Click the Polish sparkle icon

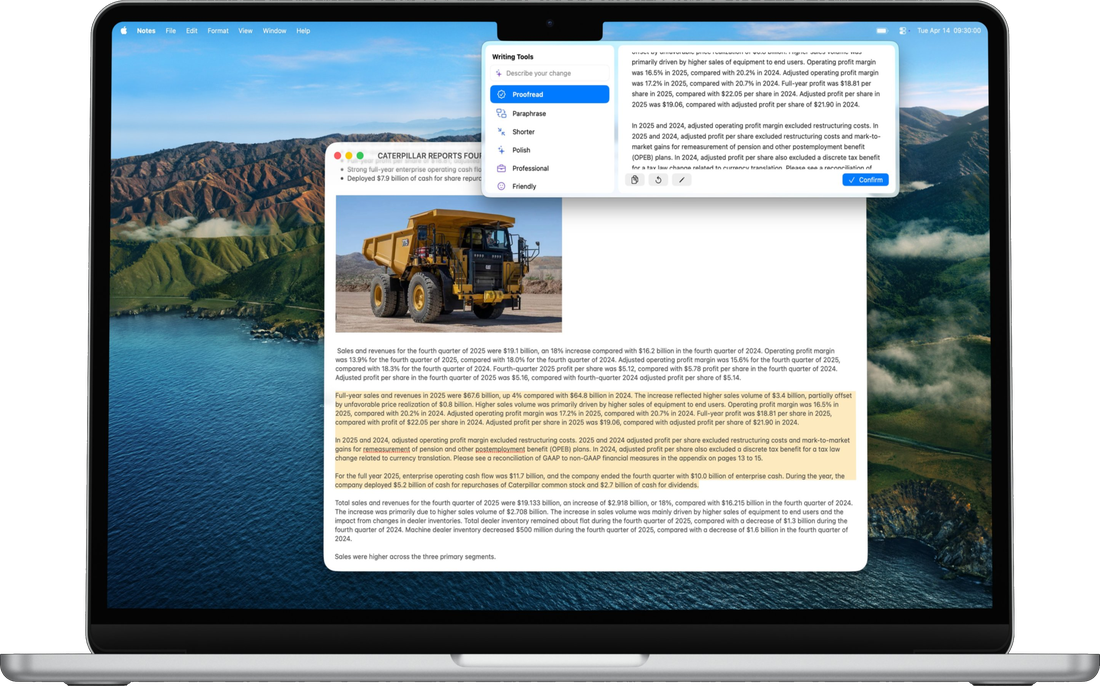pos(501,149)
